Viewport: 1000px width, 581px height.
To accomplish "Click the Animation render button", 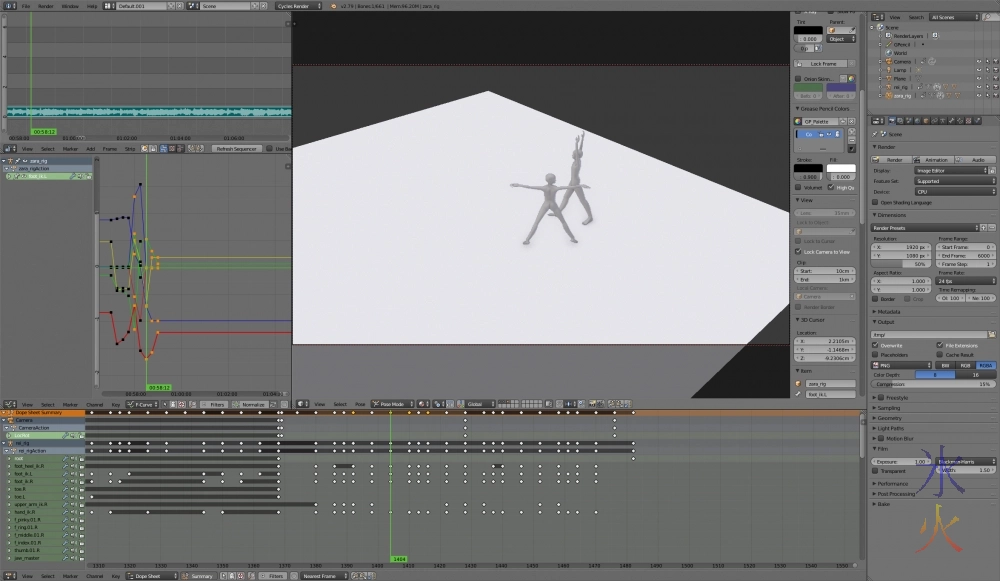I will 934,159.
